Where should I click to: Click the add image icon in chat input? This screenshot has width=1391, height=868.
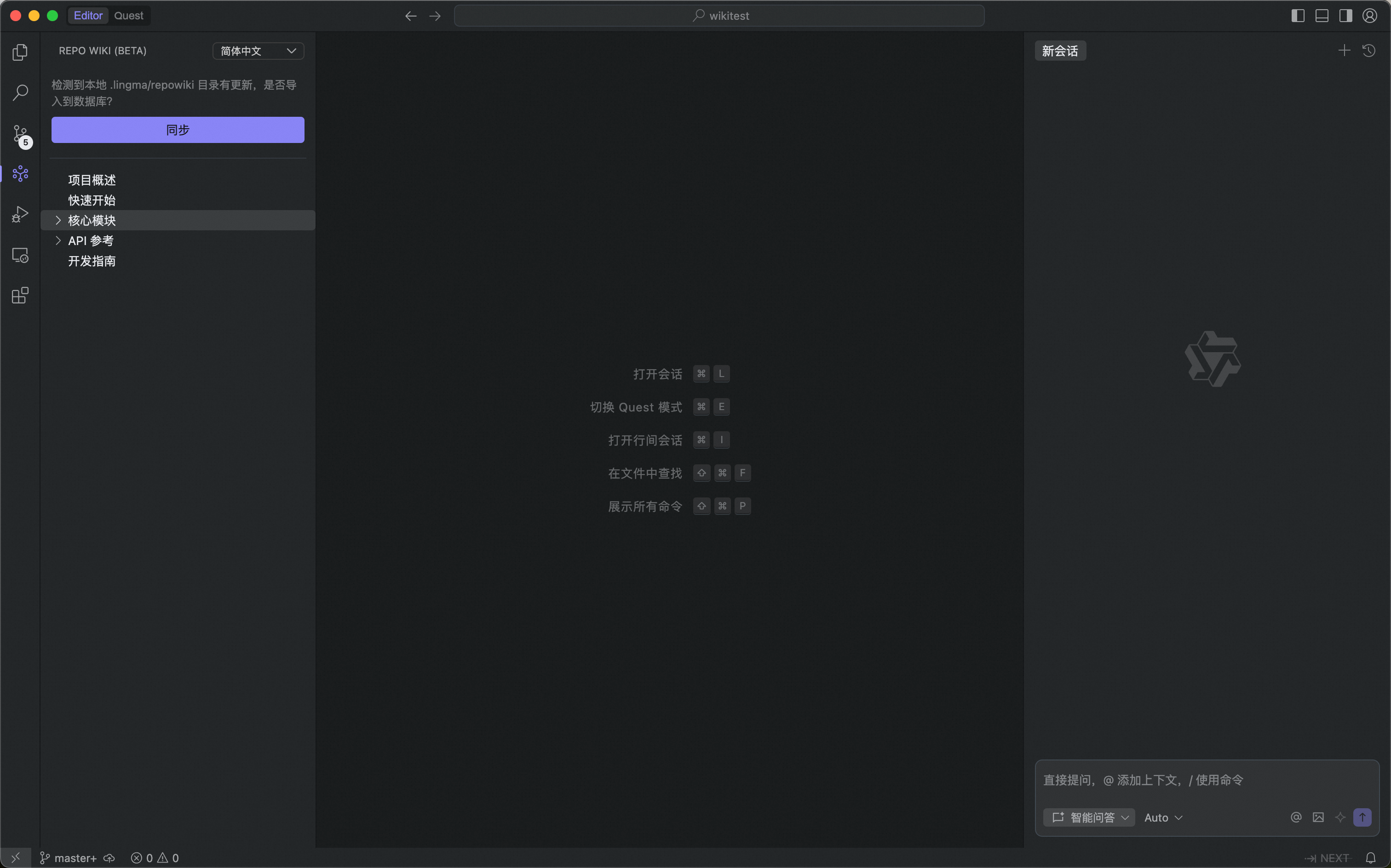(x=1318, y=817)
